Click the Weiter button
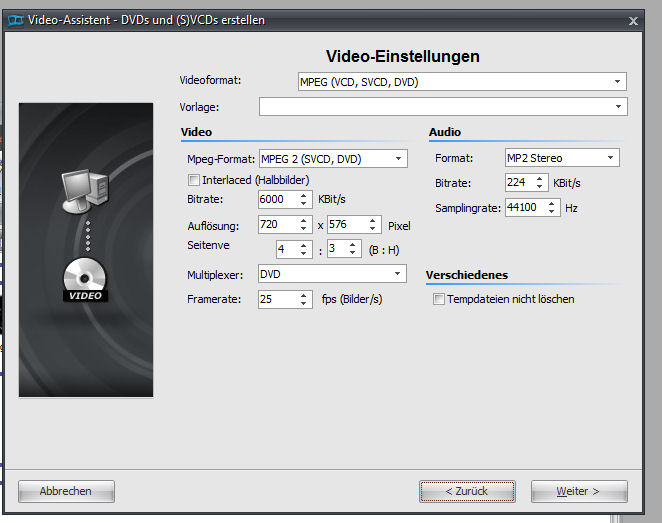Viewport: 662px width, 523px height. 578,491
